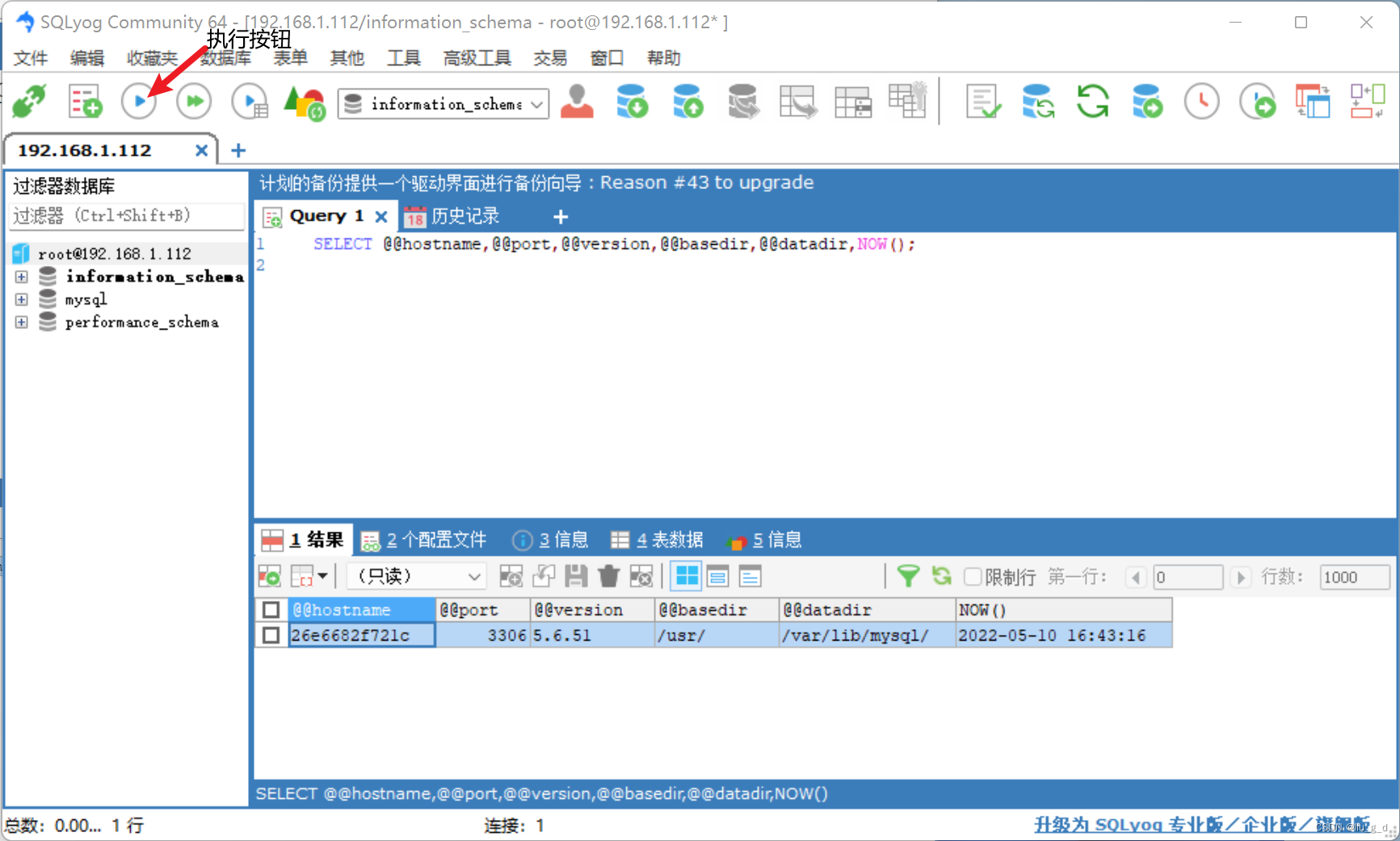
Task: Go to previous page of rows
Action: (x=1137, y=578)
